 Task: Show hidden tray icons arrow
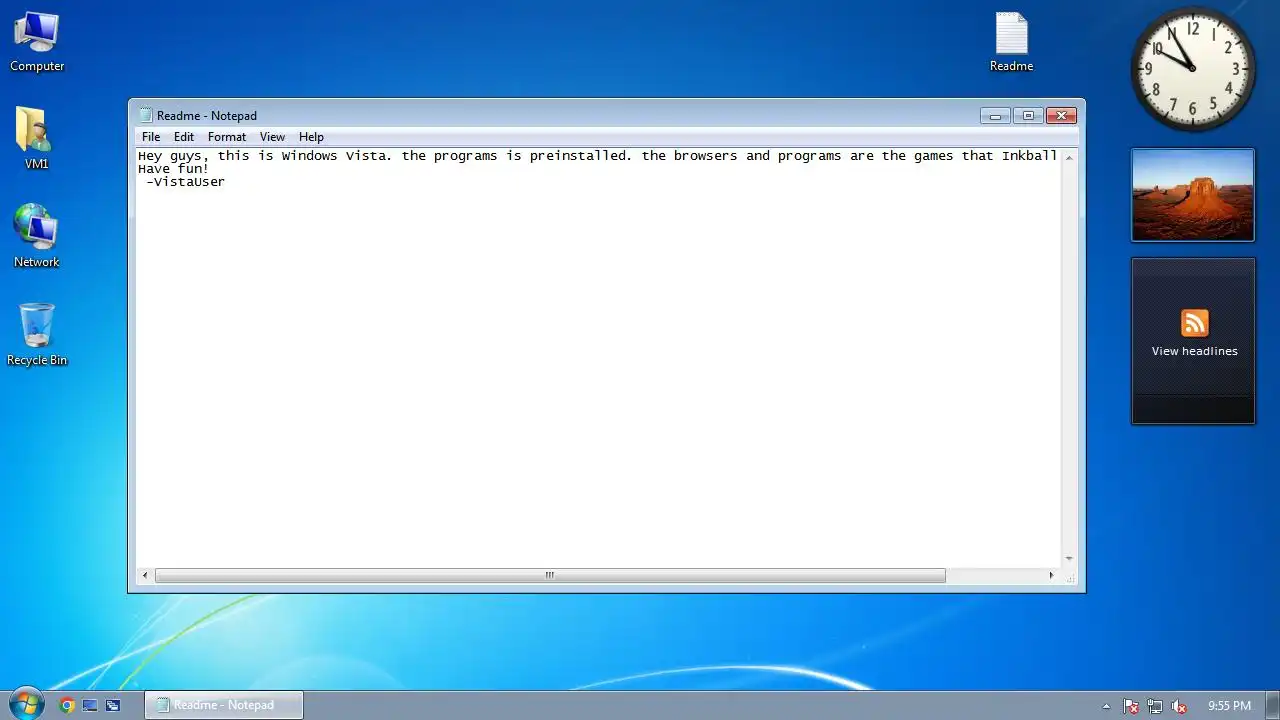coord(1106,706)
